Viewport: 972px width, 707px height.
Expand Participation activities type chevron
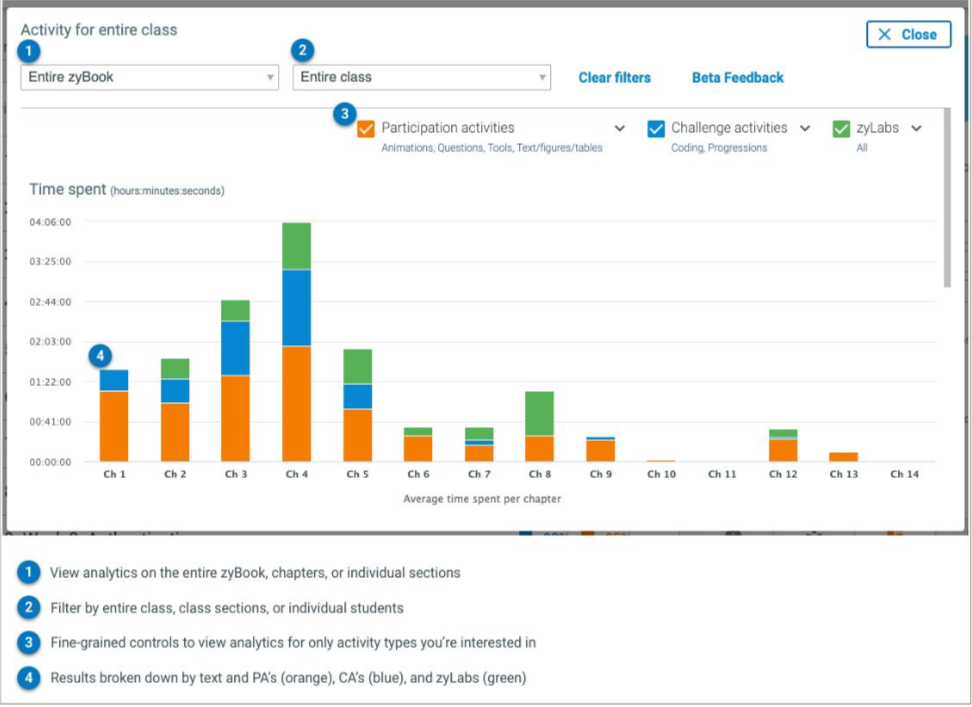(619, 128)
